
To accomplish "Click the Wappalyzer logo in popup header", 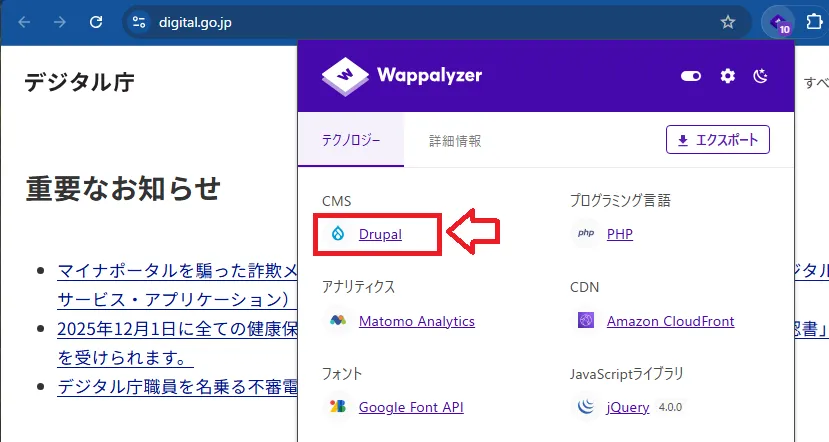I will point(402,76).
